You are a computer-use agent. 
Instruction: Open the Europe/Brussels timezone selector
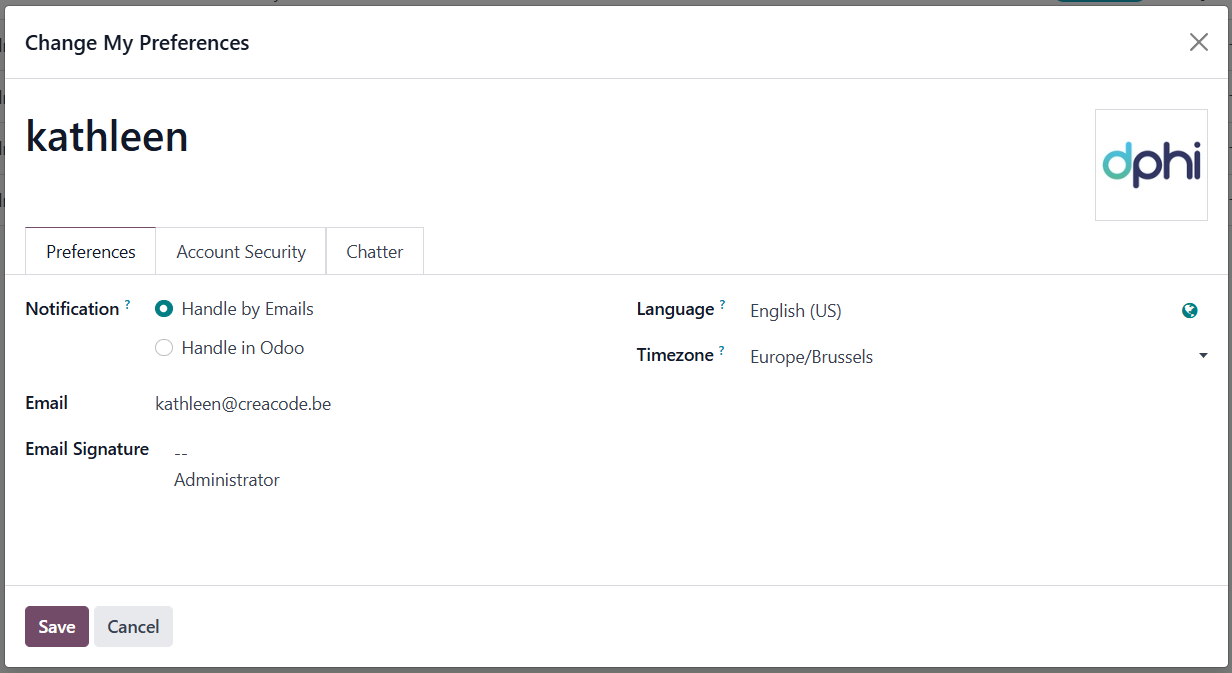(x=811, y=356)
